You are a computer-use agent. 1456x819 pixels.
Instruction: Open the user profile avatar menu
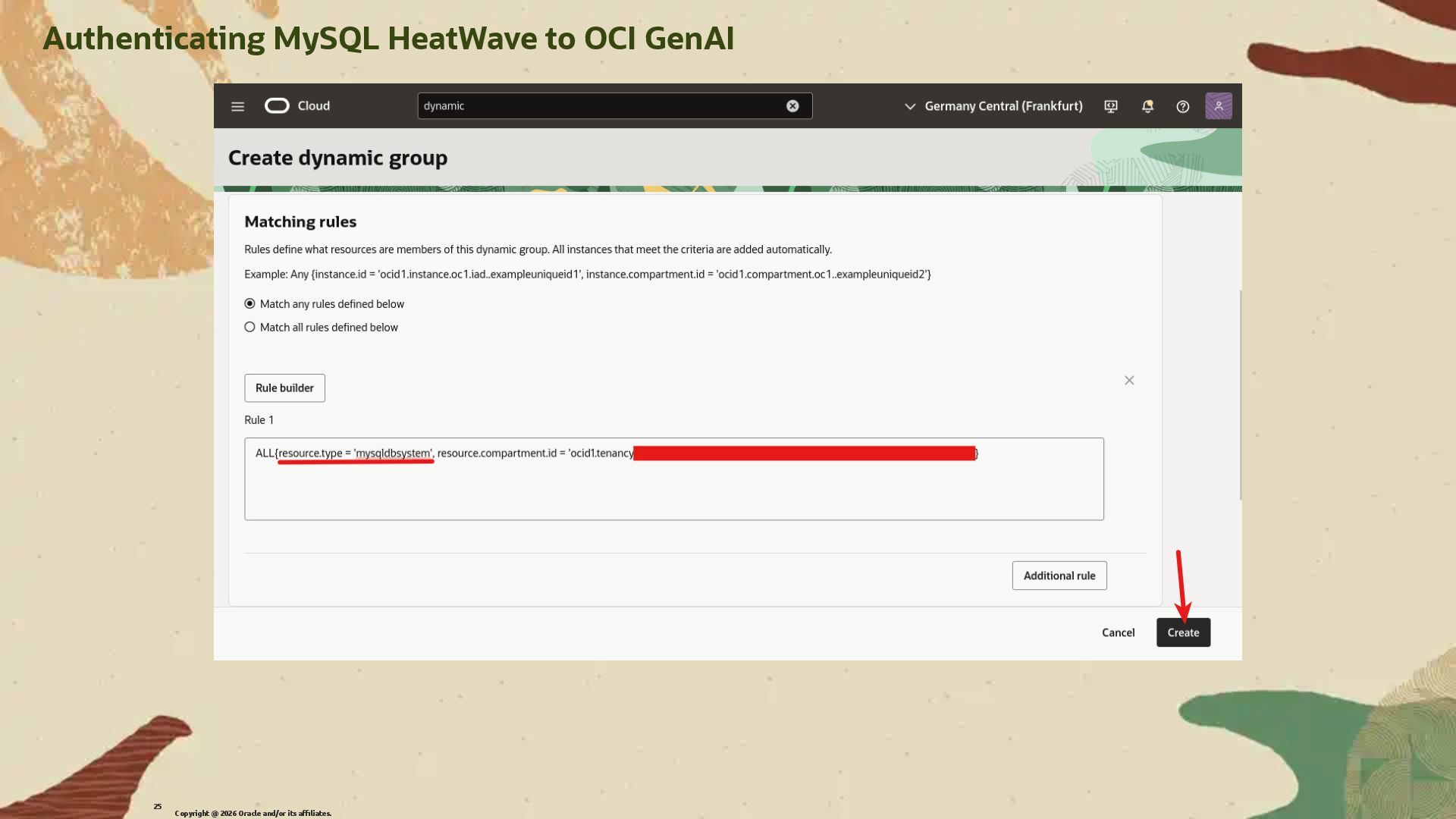1218,106
